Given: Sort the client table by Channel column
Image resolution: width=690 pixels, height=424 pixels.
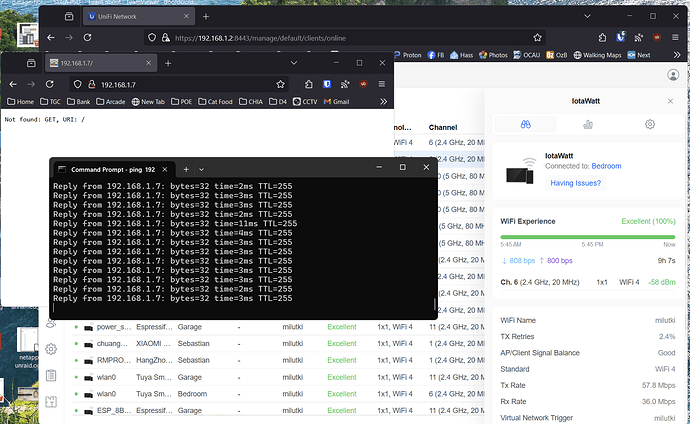Looking at the screenshot, I should point(443,128).
